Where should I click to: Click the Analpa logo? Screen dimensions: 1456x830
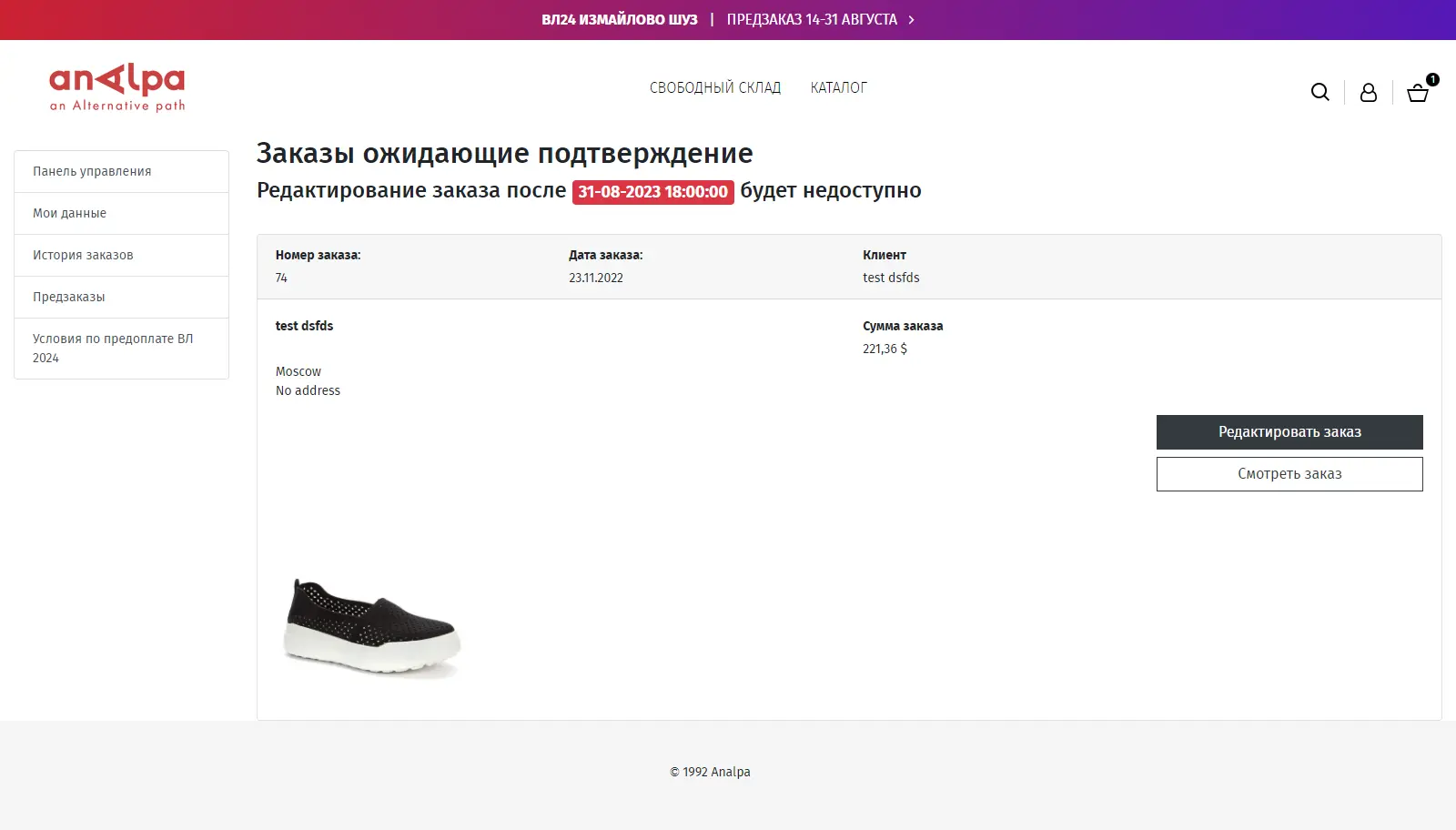click(x=117, y=87)
